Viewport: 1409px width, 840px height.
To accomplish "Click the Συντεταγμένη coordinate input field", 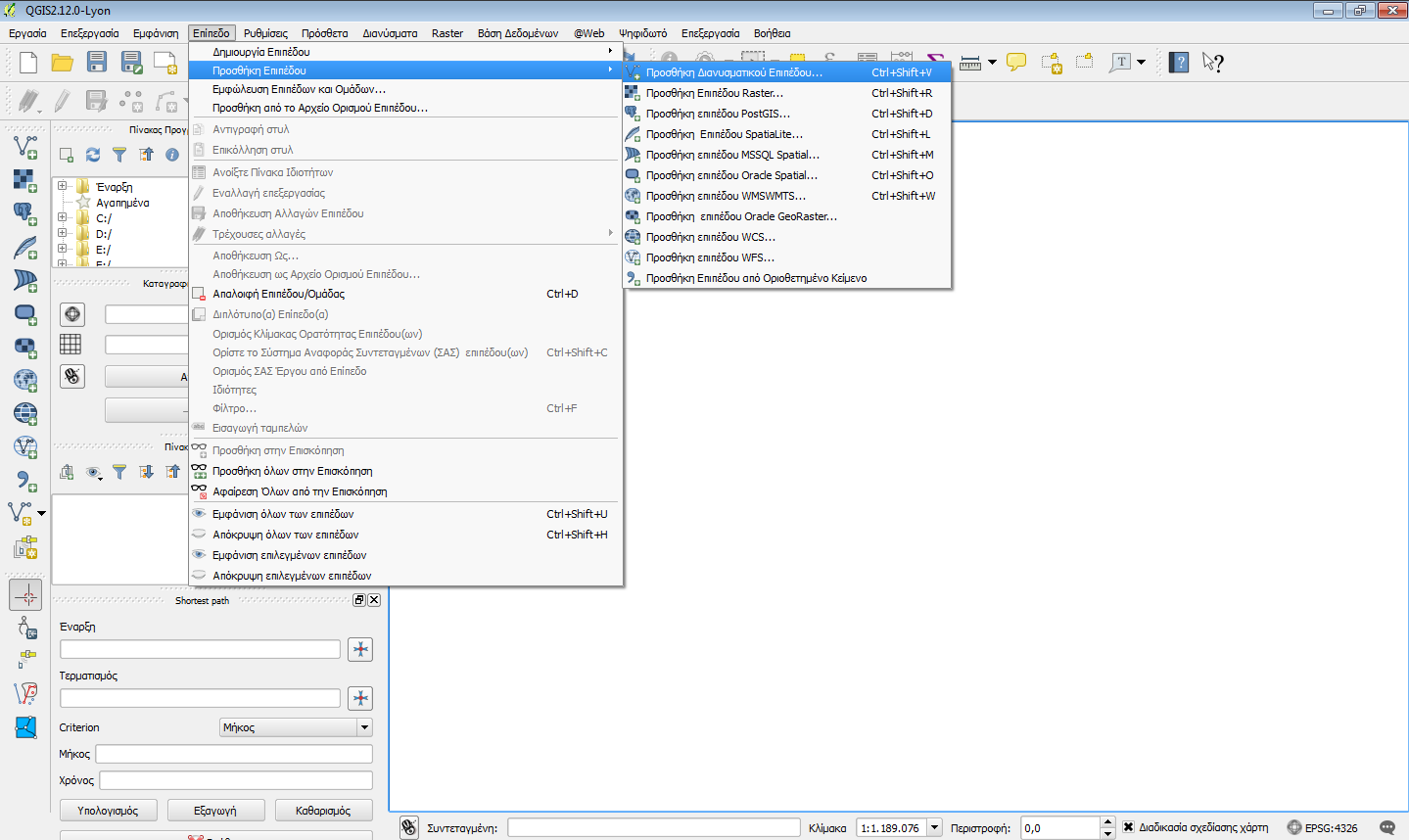I will coord(653,827).
